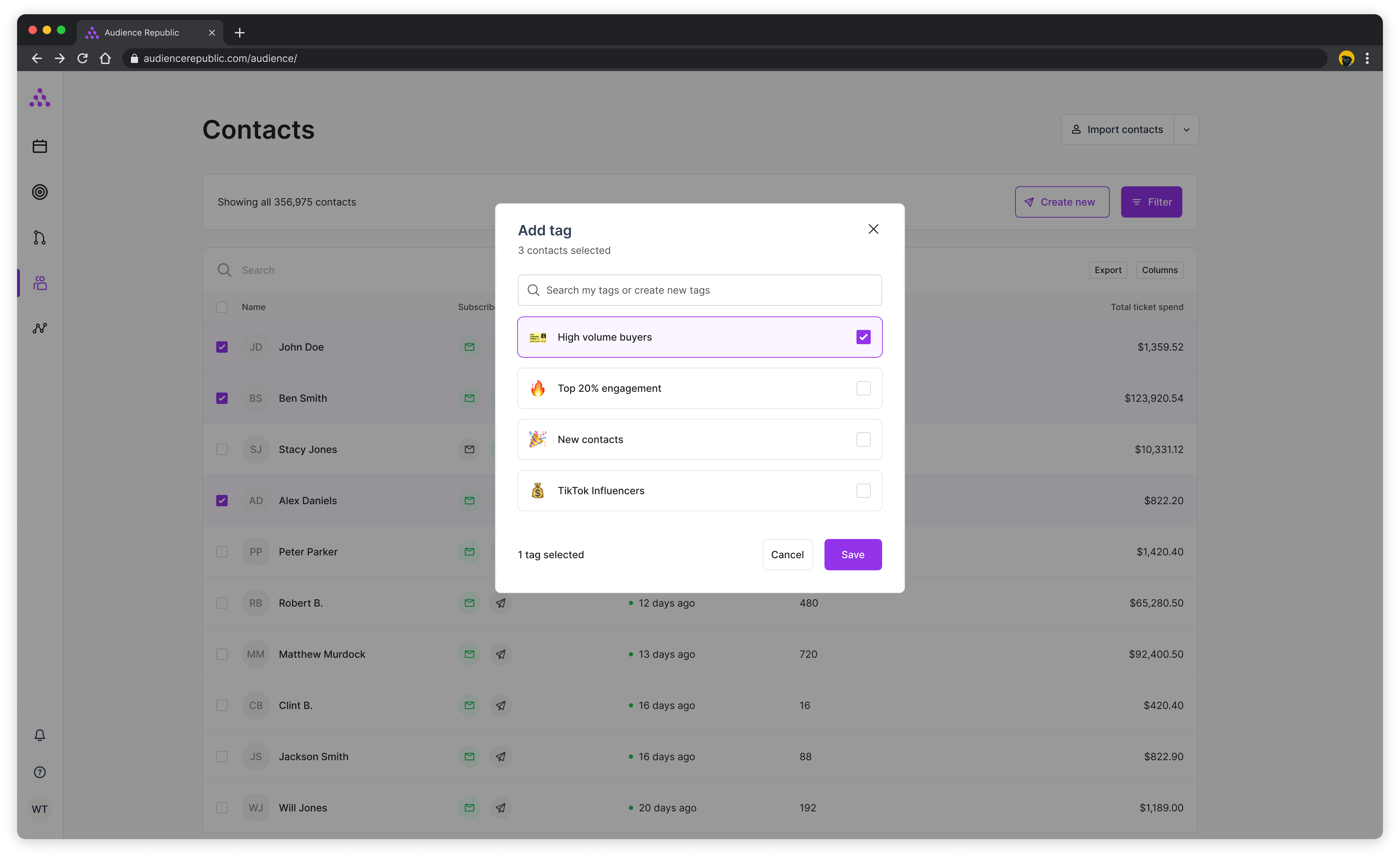Cancel the Add tag dialog

pos(787,555)
